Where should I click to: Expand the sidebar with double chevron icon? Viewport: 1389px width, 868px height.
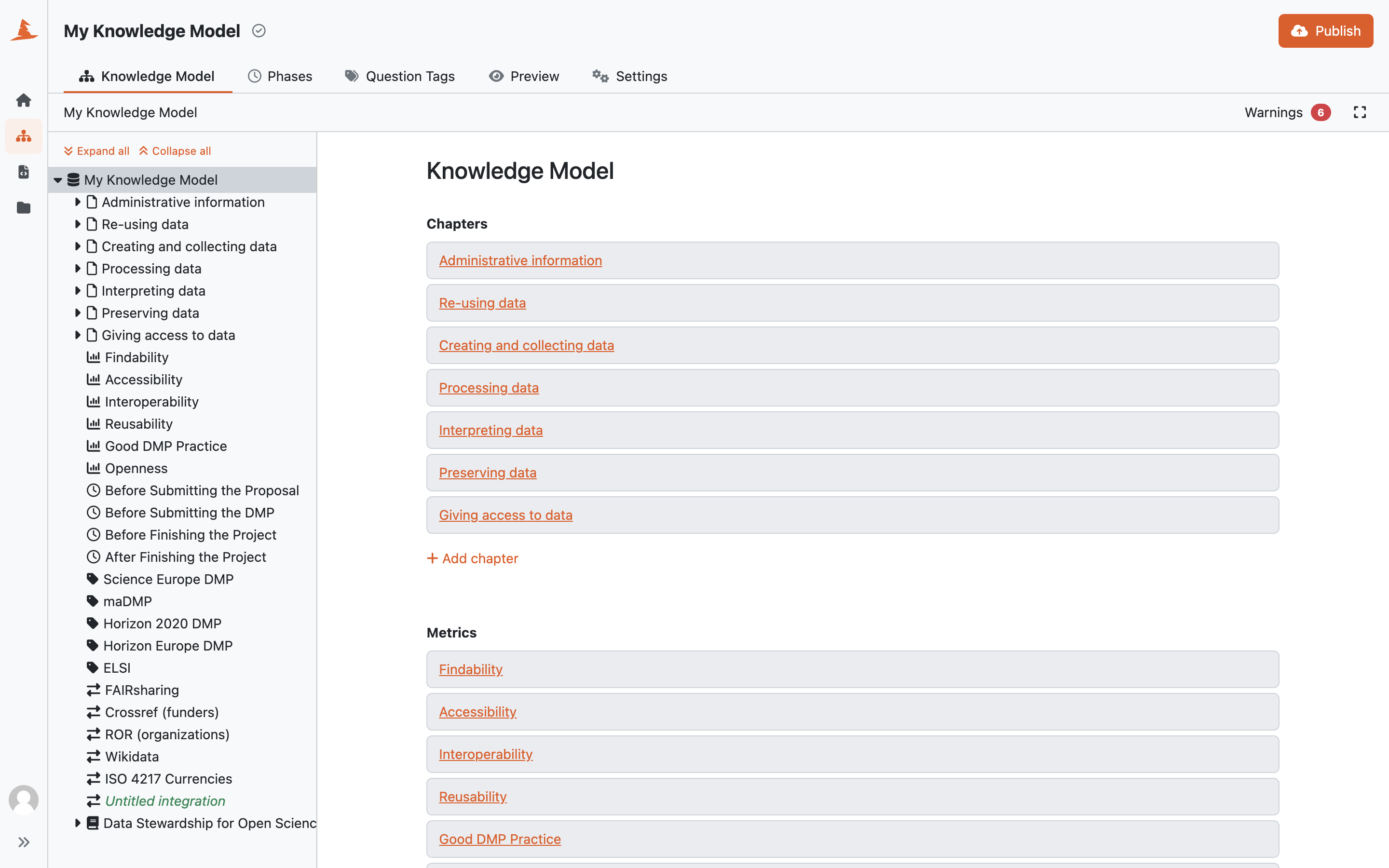click(24, 842)
